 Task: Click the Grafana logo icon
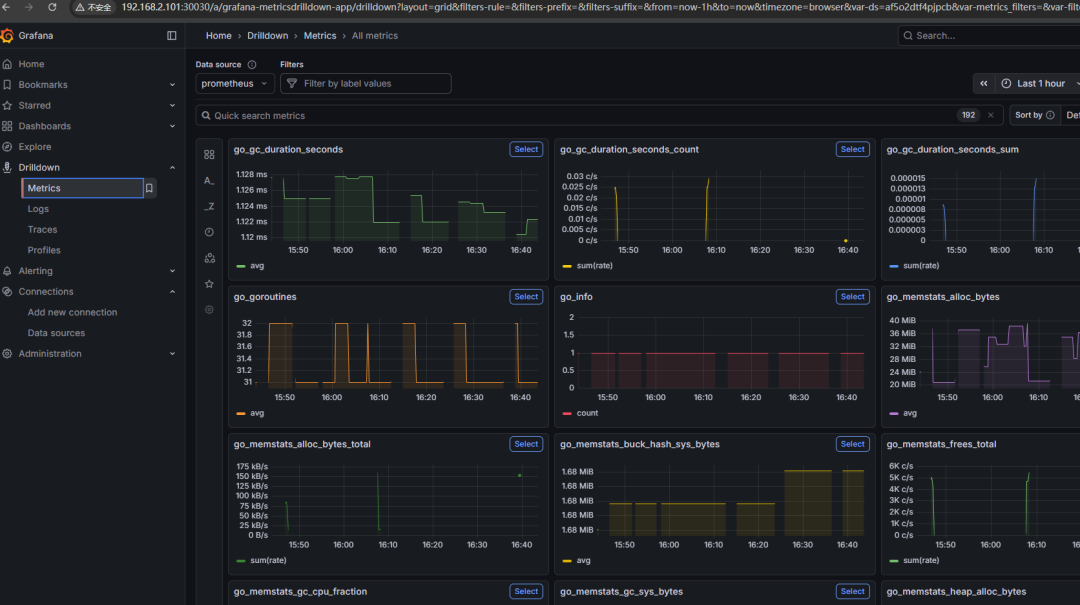click(8, 35)
